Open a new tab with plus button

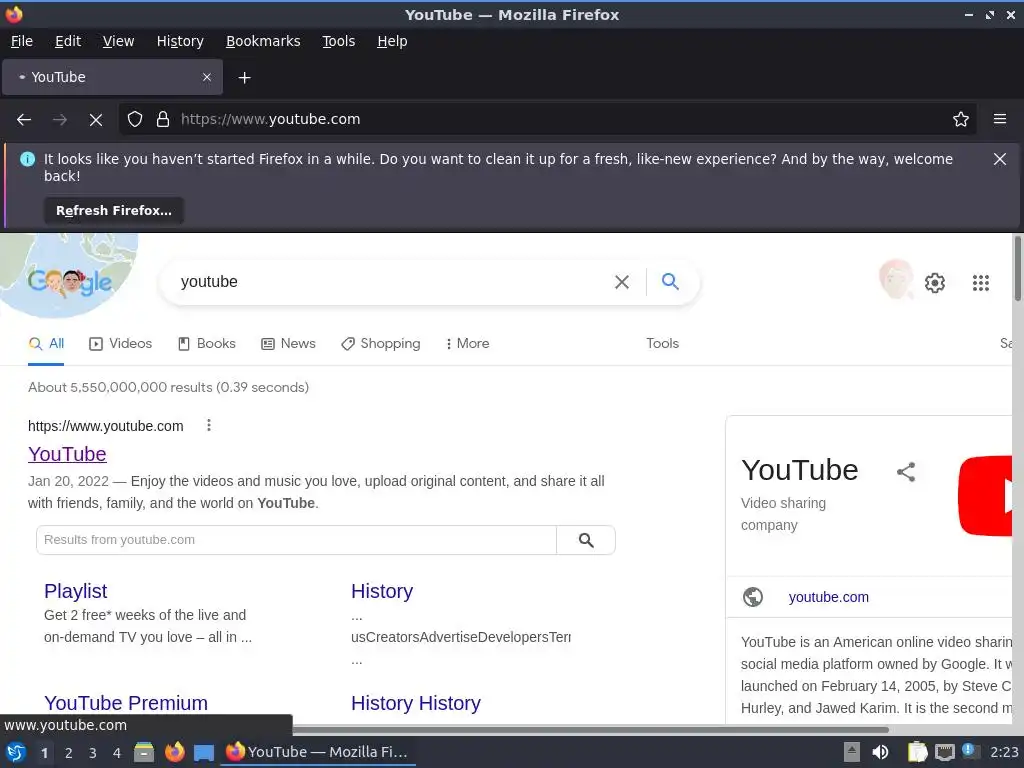click(244, 78)
